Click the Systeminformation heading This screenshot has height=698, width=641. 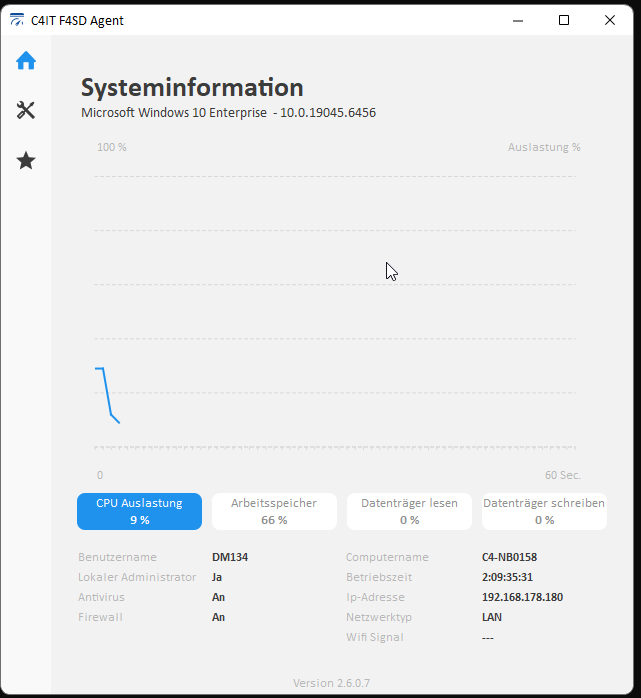[x=192, y=87]
